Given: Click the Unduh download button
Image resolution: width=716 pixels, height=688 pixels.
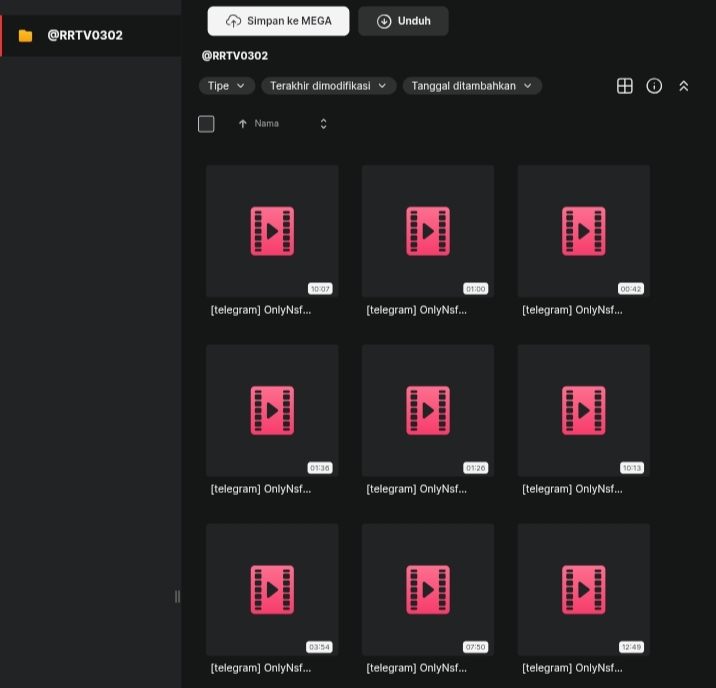Looking at the screenshot, I should tap(403, 21).
